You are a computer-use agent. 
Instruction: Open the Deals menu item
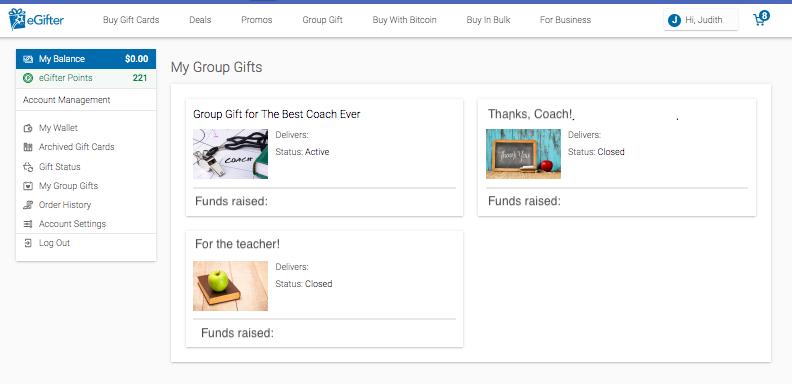point(200,20)
